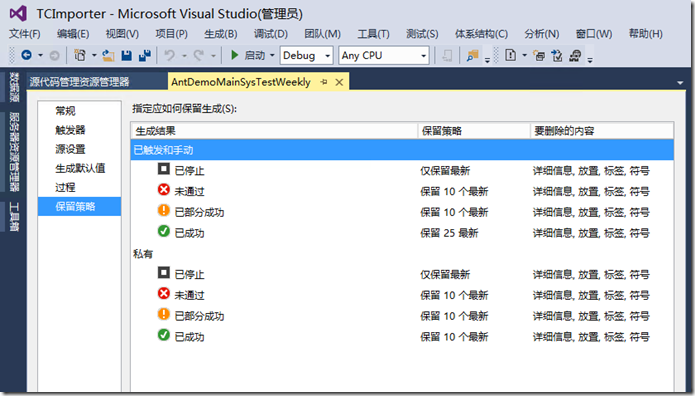Viewport: 695px width, 396px height.
Task: Open the 团队(M) menu
Action: click(322, 34)
